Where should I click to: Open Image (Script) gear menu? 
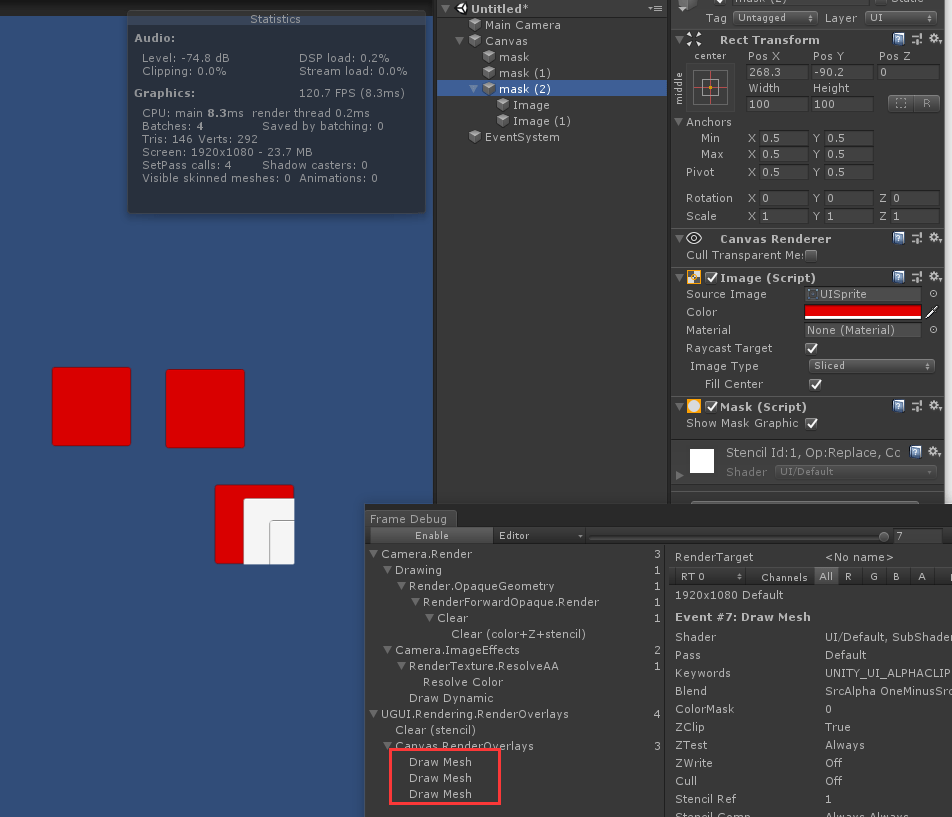pyautogui.click(x=936, y=277)
